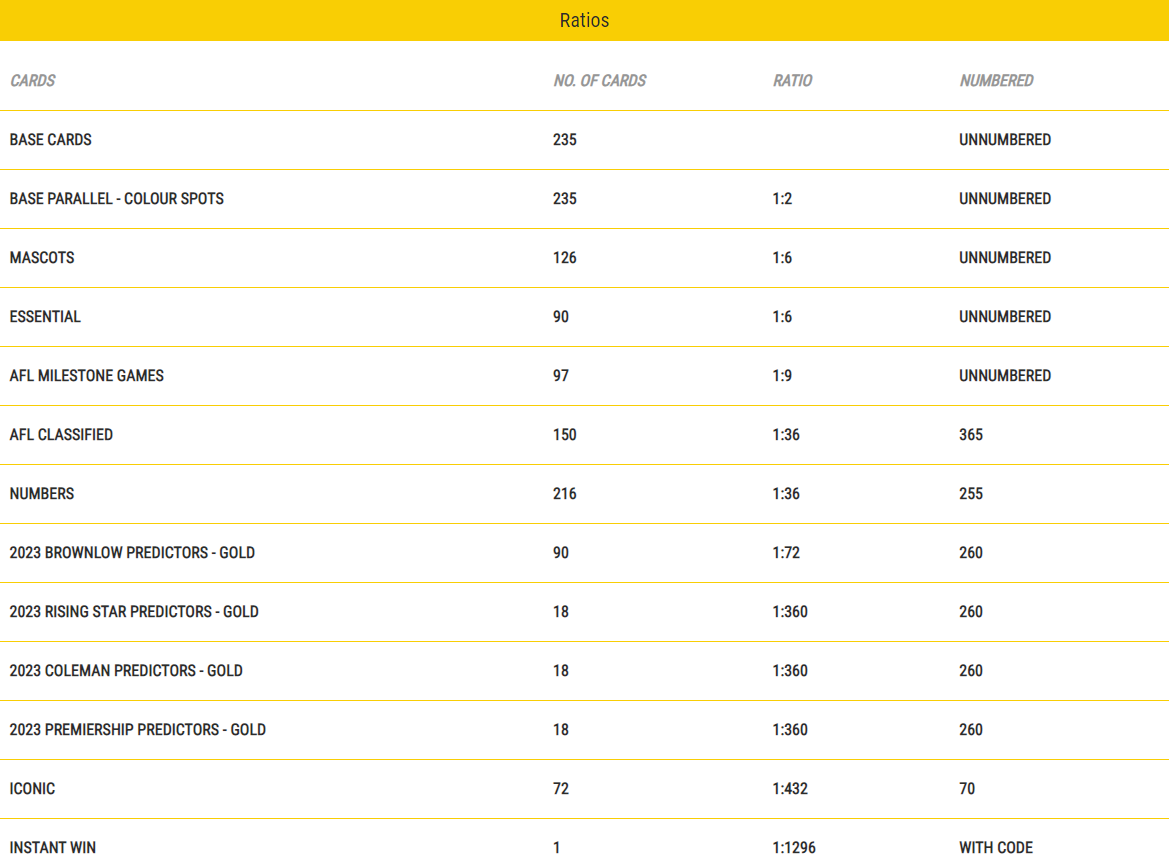
Task: Click the yellow Ratios header bar
Action: tap(584, 20)
